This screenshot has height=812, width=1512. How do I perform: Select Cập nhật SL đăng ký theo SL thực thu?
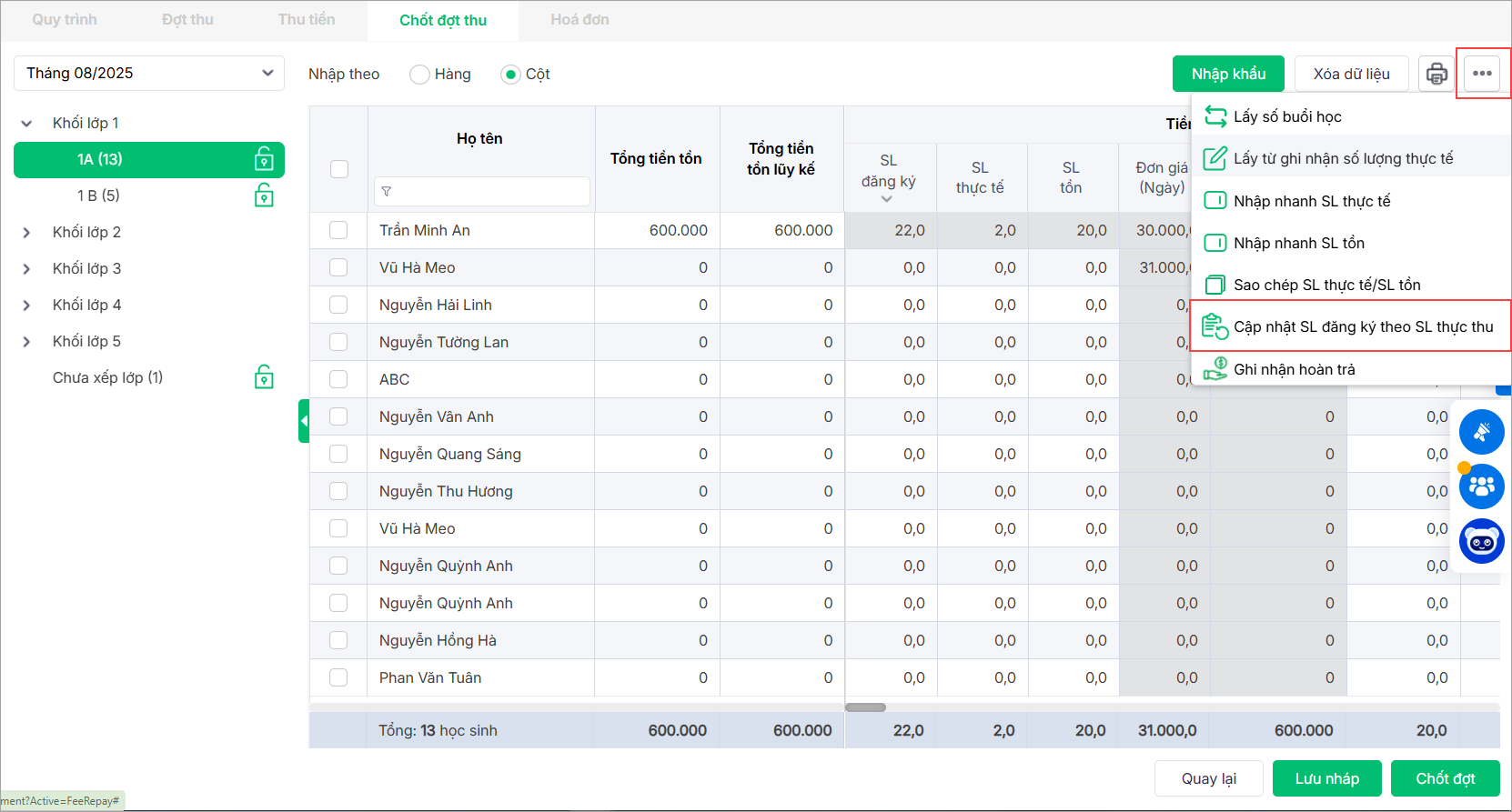(1362, 326)
